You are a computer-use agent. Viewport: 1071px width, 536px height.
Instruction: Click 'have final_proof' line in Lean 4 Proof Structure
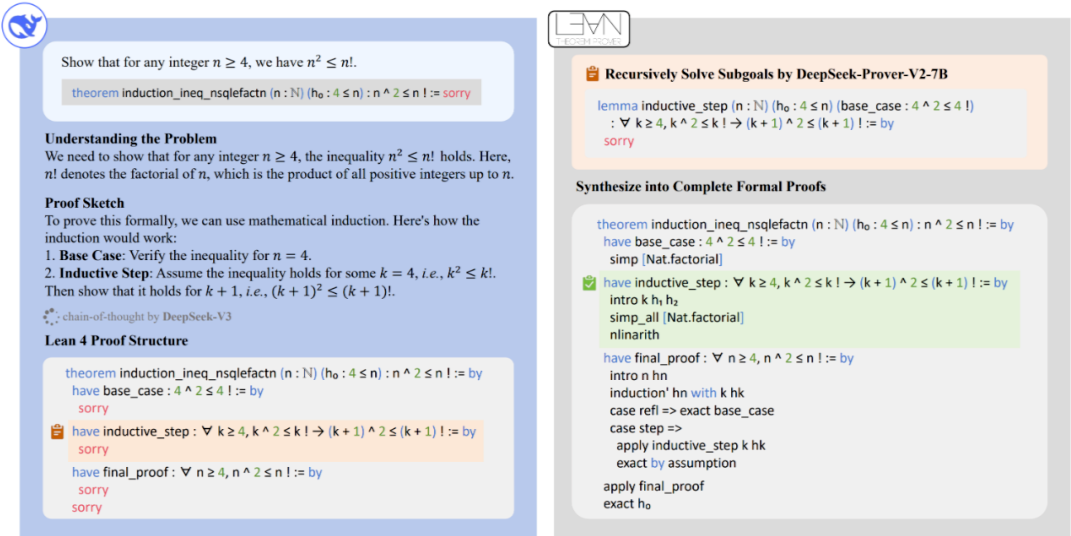pyautogui.click(x=197, y=472)
